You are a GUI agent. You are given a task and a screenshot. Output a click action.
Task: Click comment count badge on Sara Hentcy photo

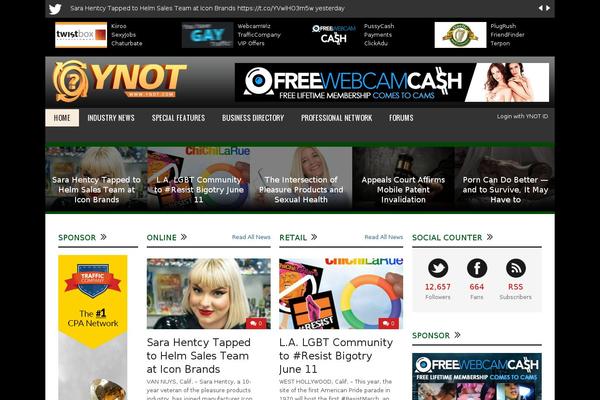tap(256, 323)
